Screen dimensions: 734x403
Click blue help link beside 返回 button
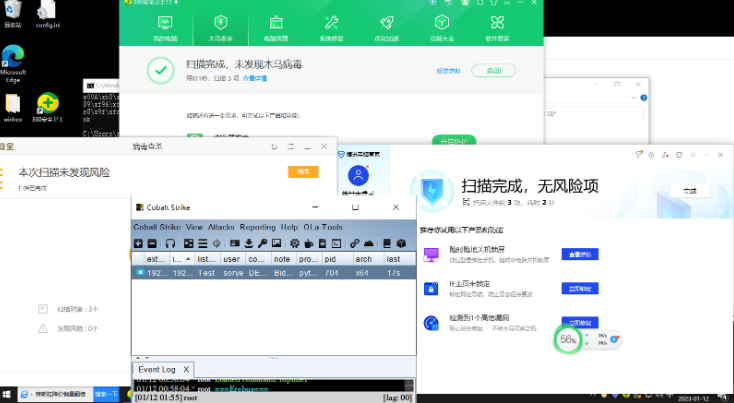click(448, 71)
